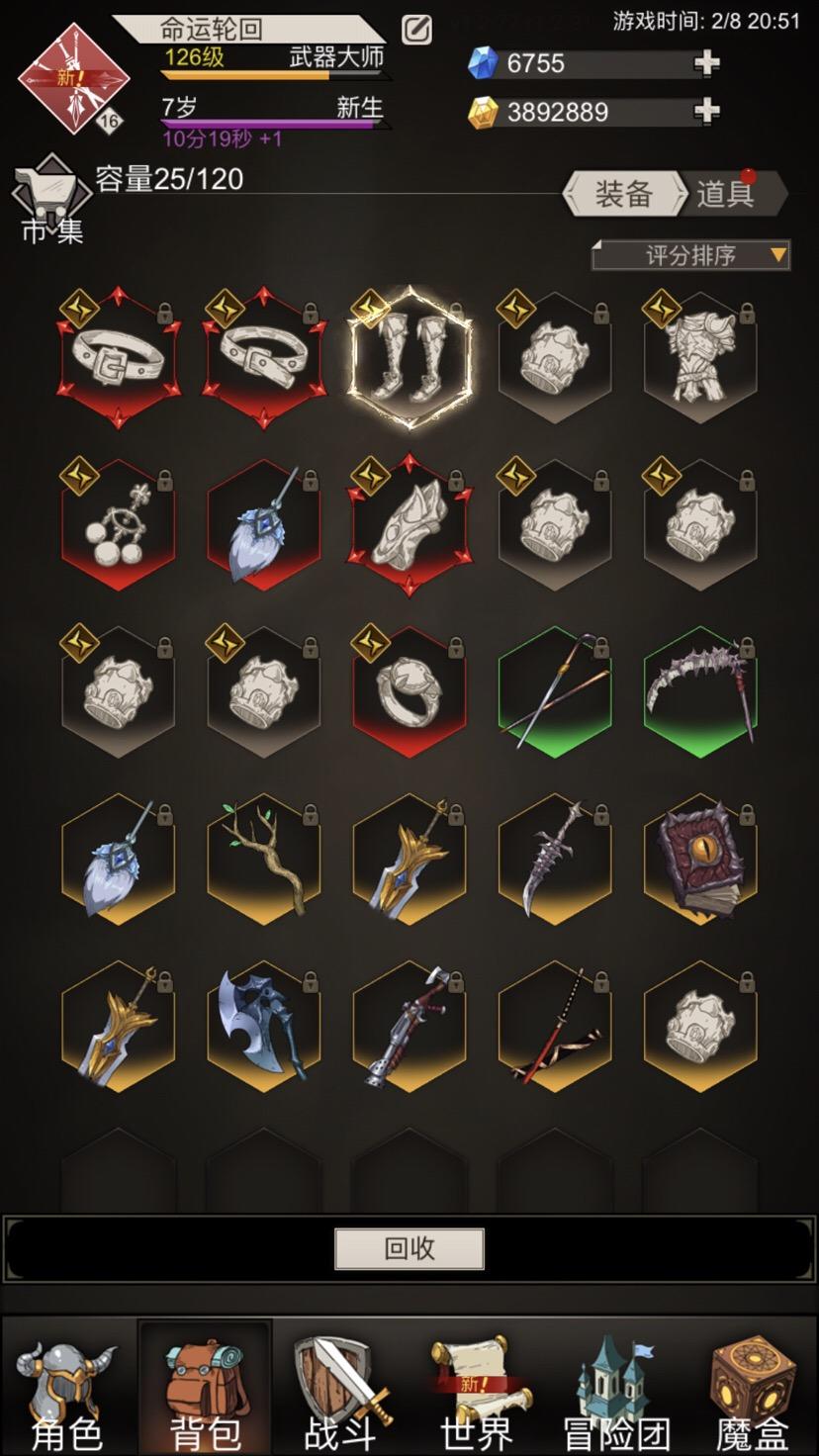Tap the red diamond character avatar

[73, 78]
